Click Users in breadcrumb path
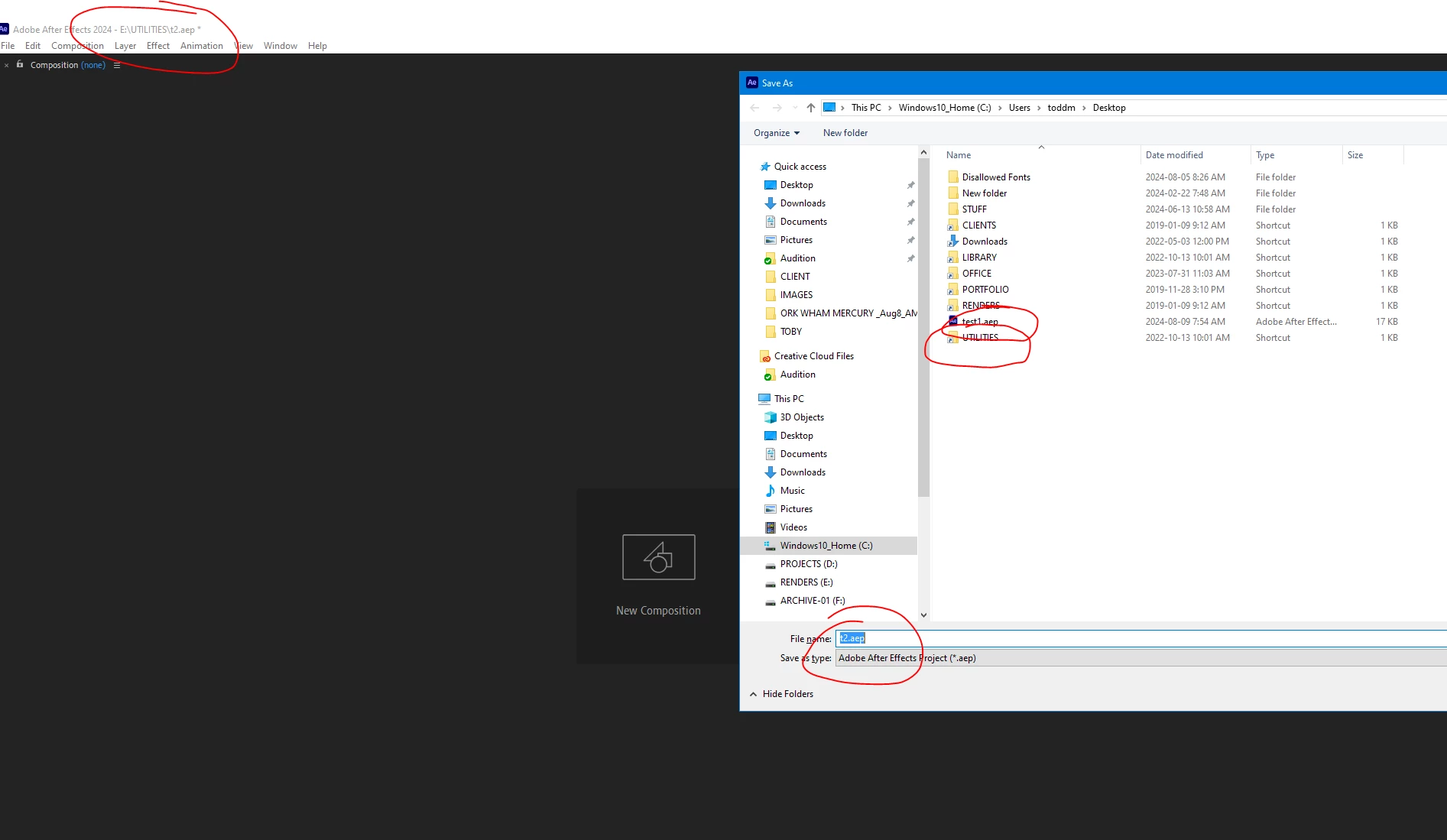Viewport: 1447px width, 840px height. pos(1019,108)
